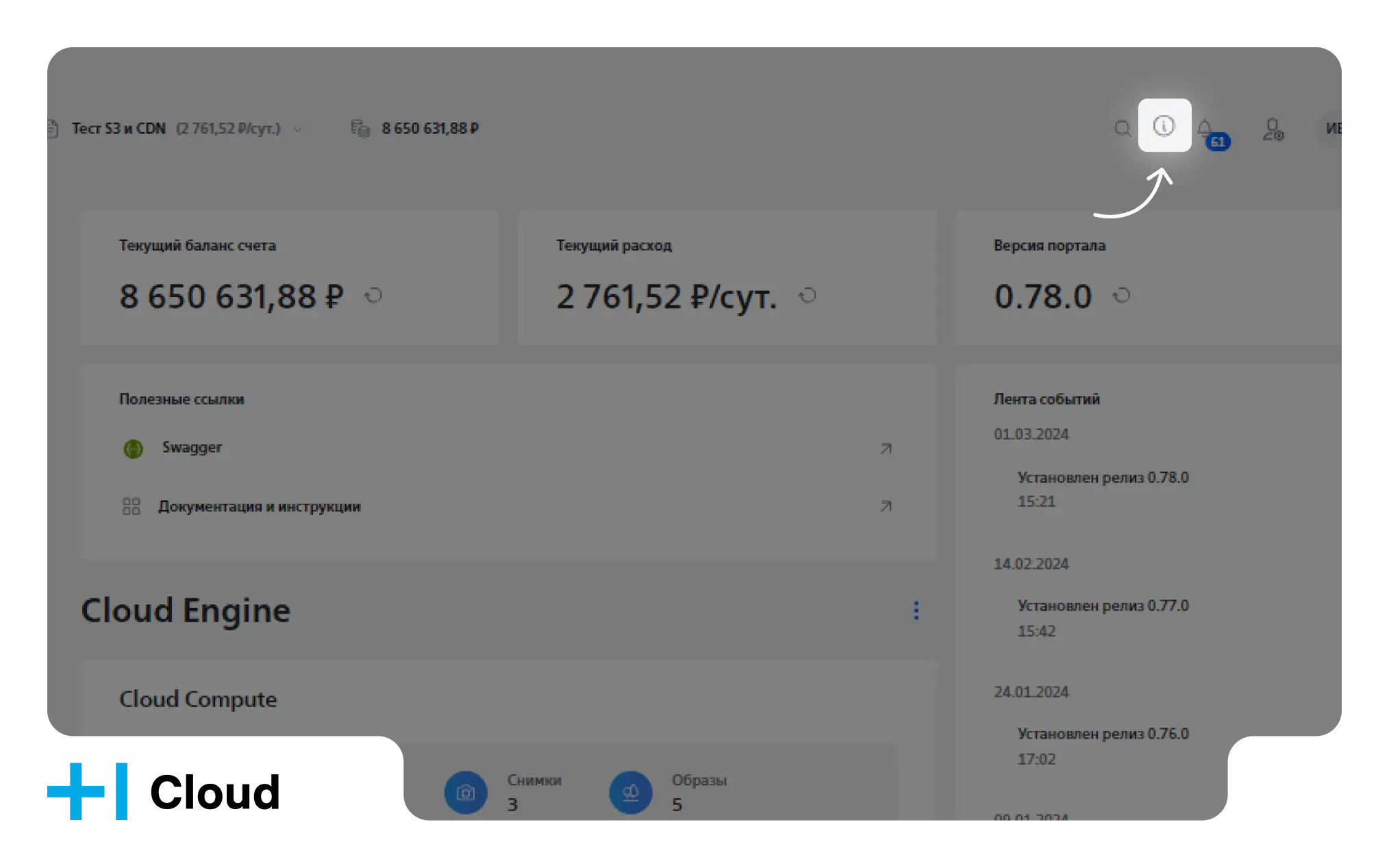This screenshot has height=868, width=1389.
Task: Click the time 17:02 entry
Action: pos(1036,758)
